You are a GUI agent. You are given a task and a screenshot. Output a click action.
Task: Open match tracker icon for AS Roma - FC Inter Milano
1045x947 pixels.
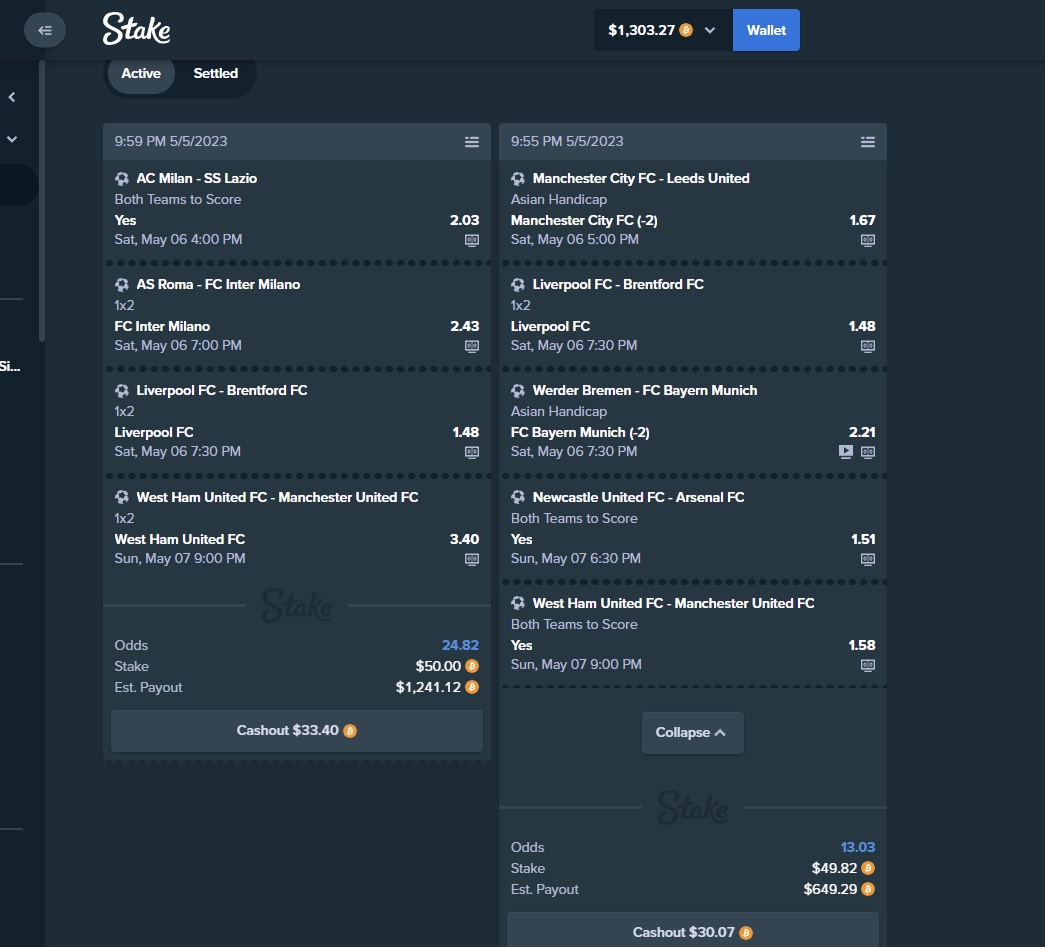[x=472, y=346]
